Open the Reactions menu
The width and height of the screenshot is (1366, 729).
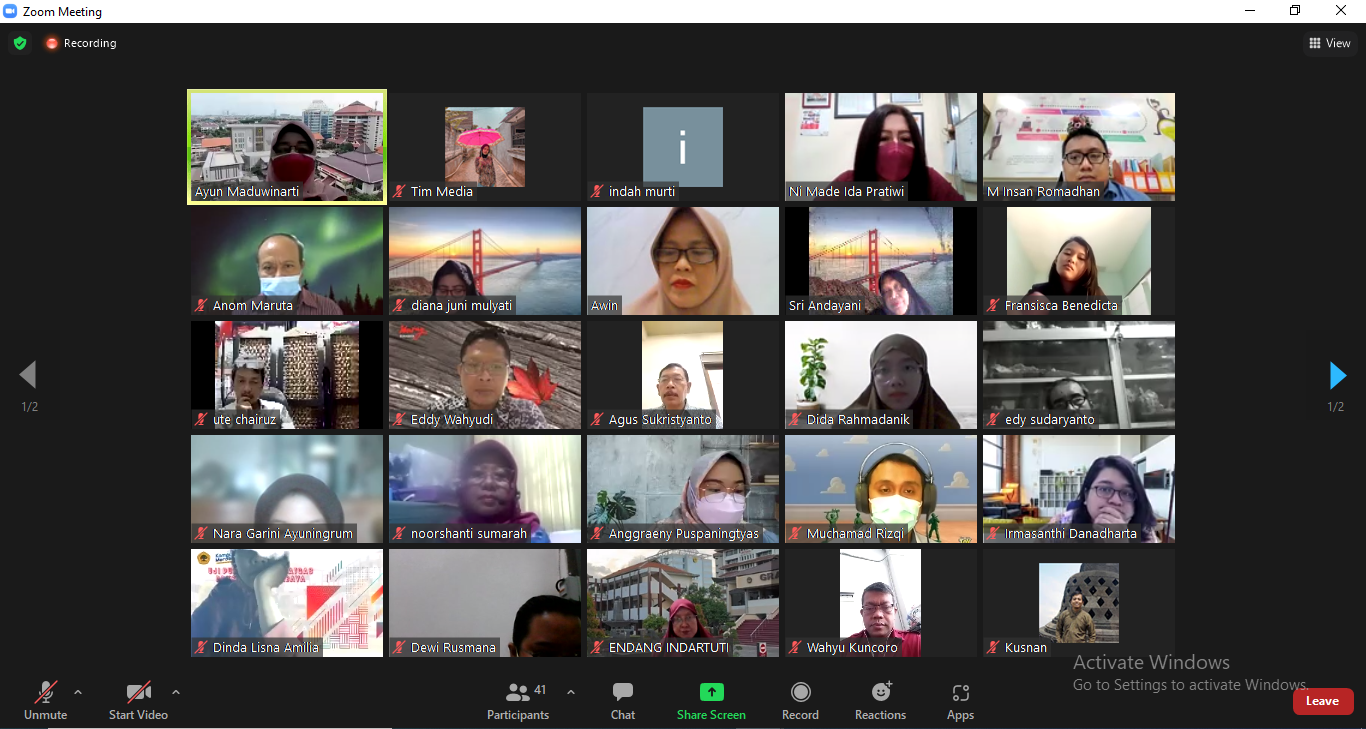pos(880,701)
